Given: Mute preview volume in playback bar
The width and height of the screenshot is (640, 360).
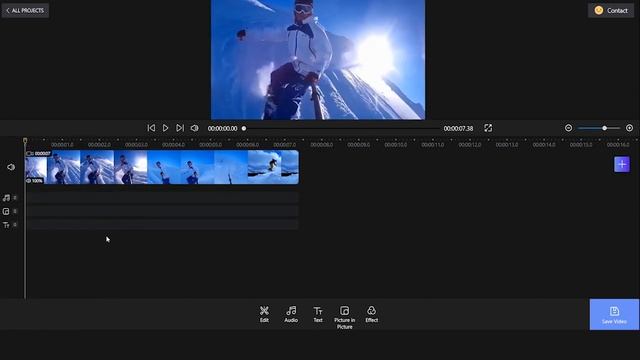Looking at the screenshot, I should [194, 128].
